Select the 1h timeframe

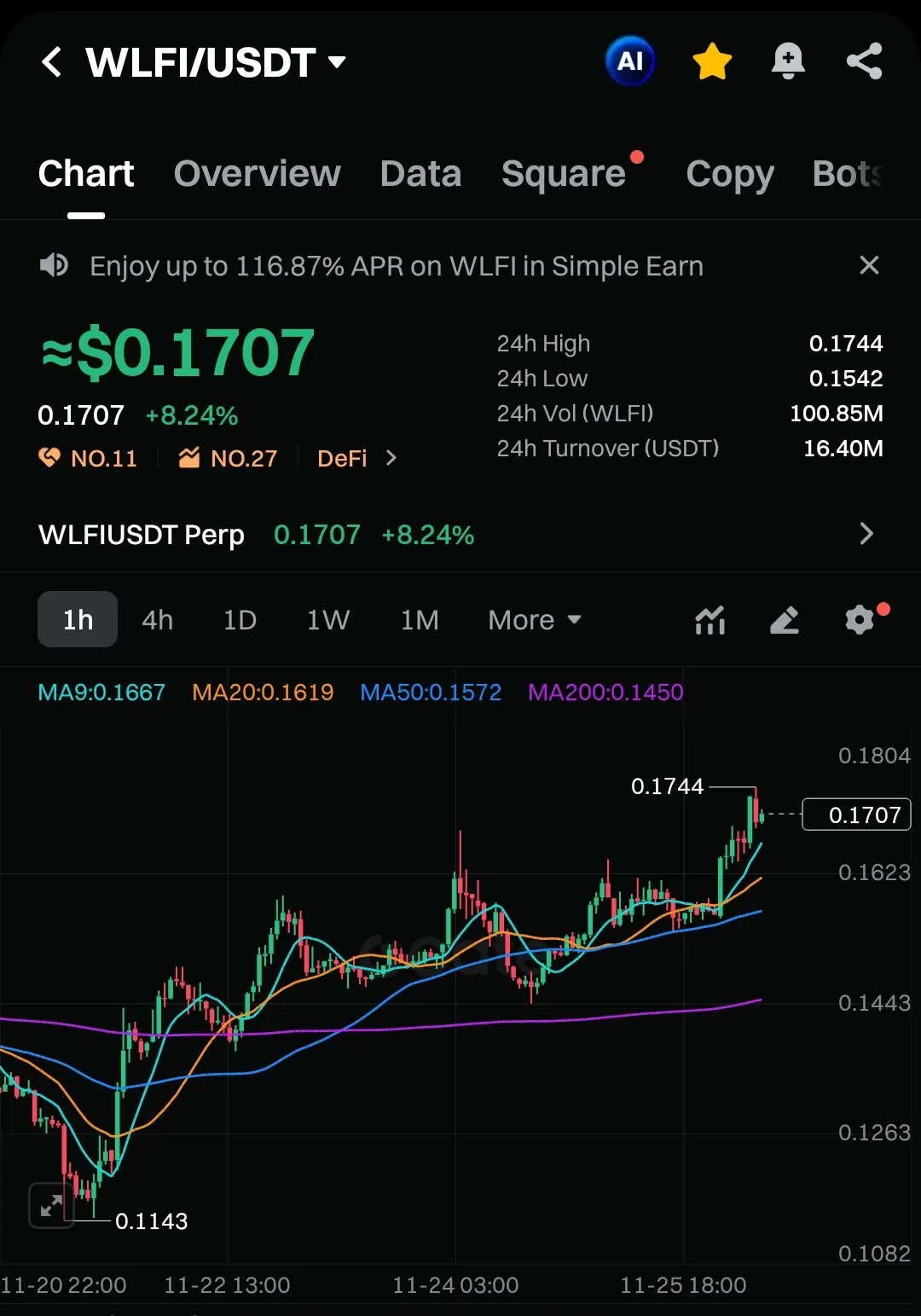[78, 619]
